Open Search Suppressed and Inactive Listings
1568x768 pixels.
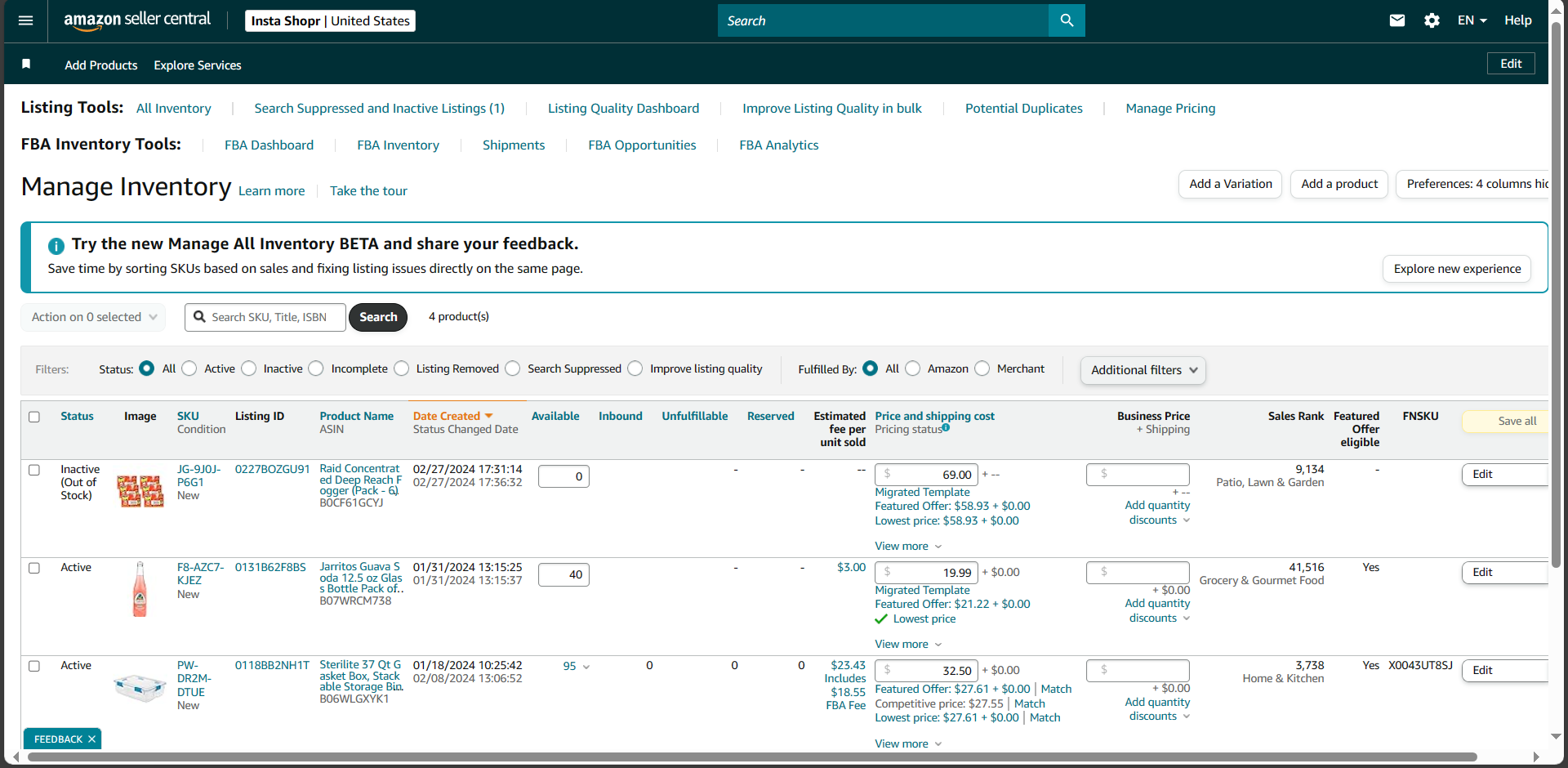click(379, 109)
